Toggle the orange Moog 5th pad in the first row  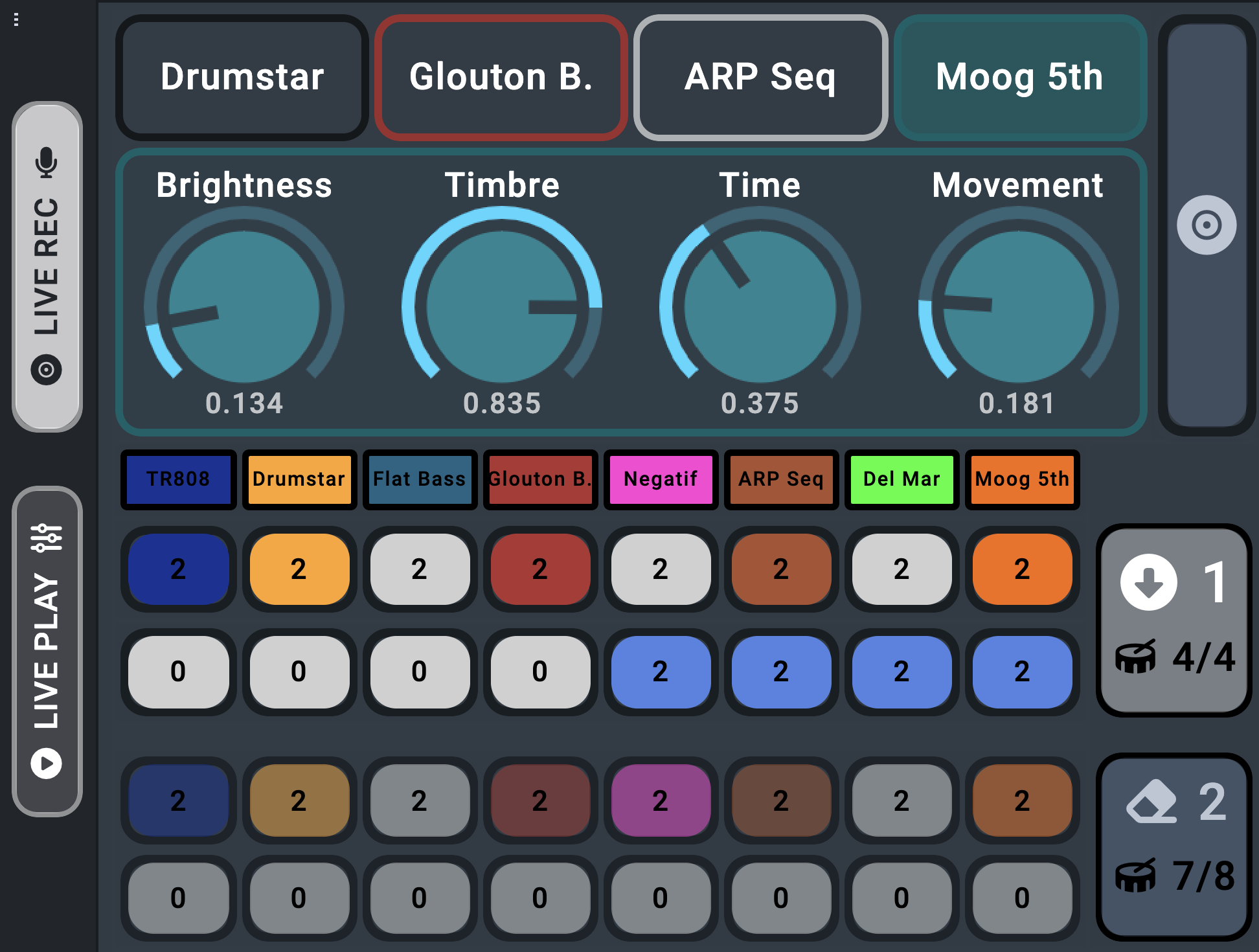1021,569
